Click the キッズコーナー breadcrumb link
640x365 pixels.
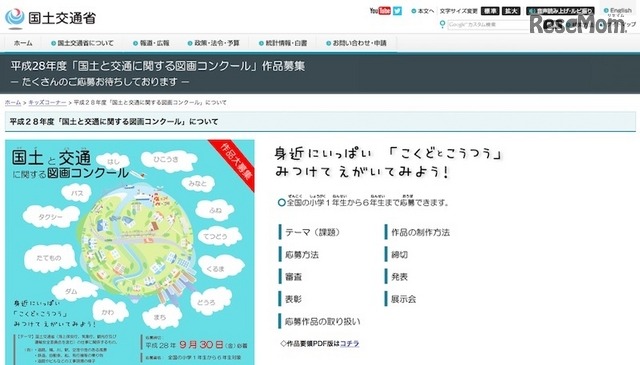47,102
